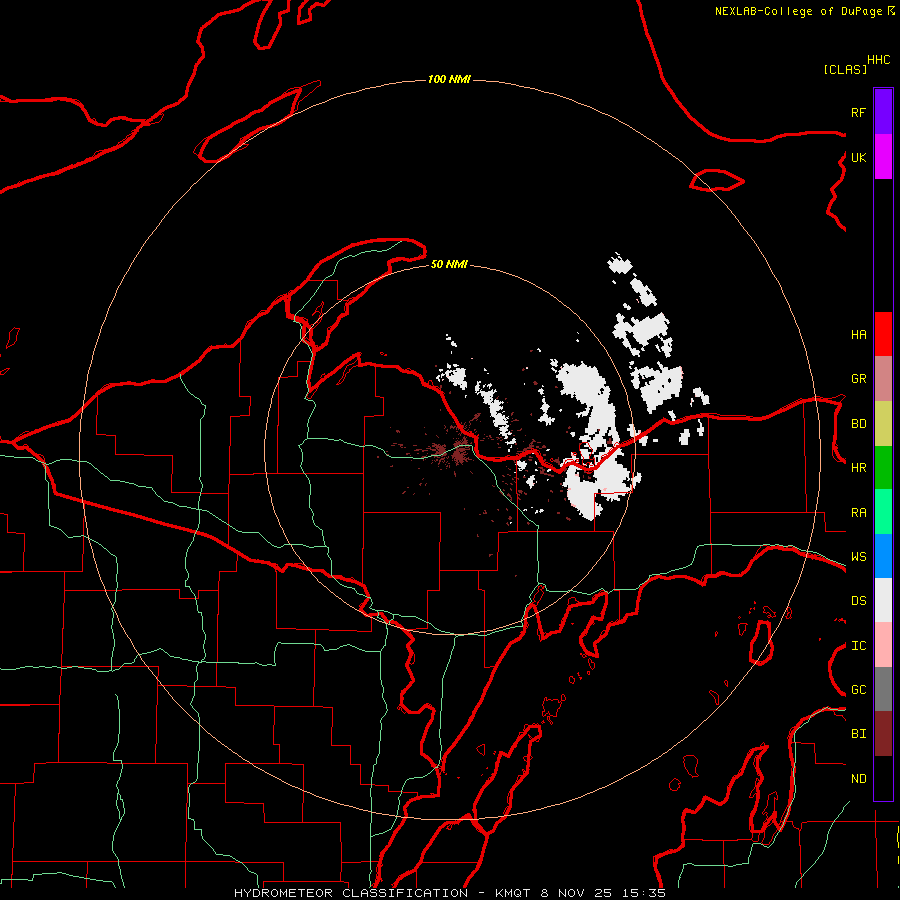The width and height of the screenshot is (900, 900).
Task: Pick the HR green legend color swatch
Action: click(x=883, y=468)
